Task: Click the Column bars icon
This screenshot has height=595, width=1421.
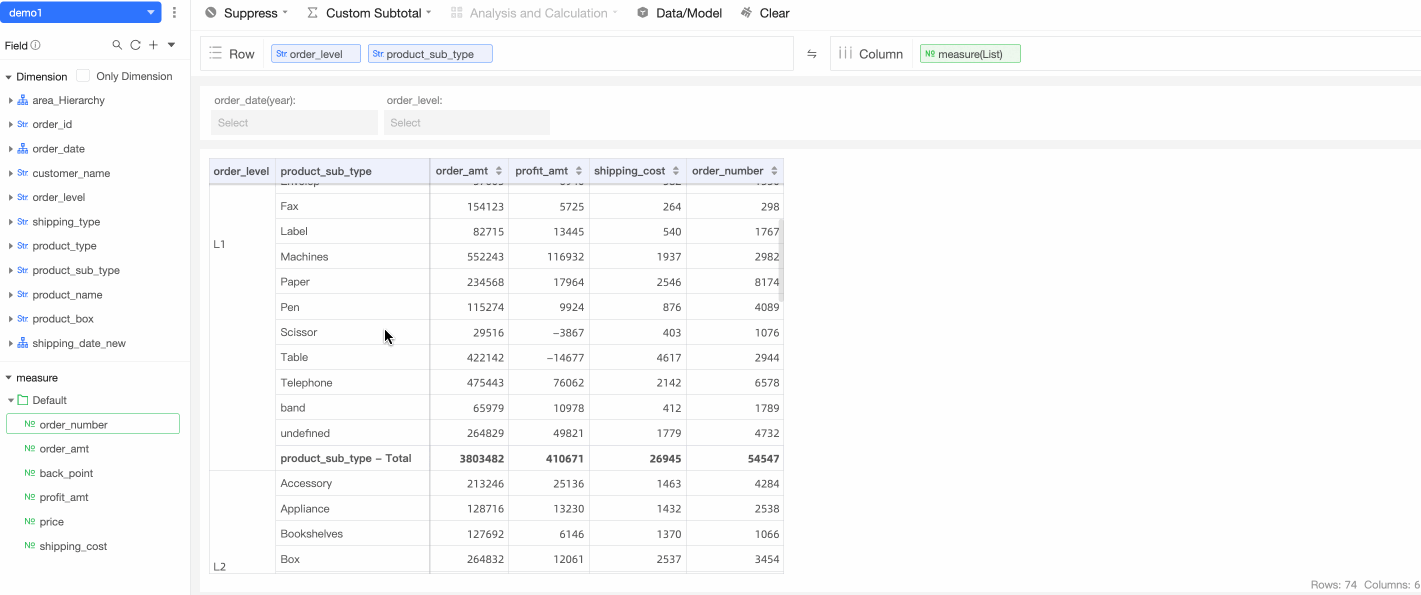Action: tap(845, 54)
